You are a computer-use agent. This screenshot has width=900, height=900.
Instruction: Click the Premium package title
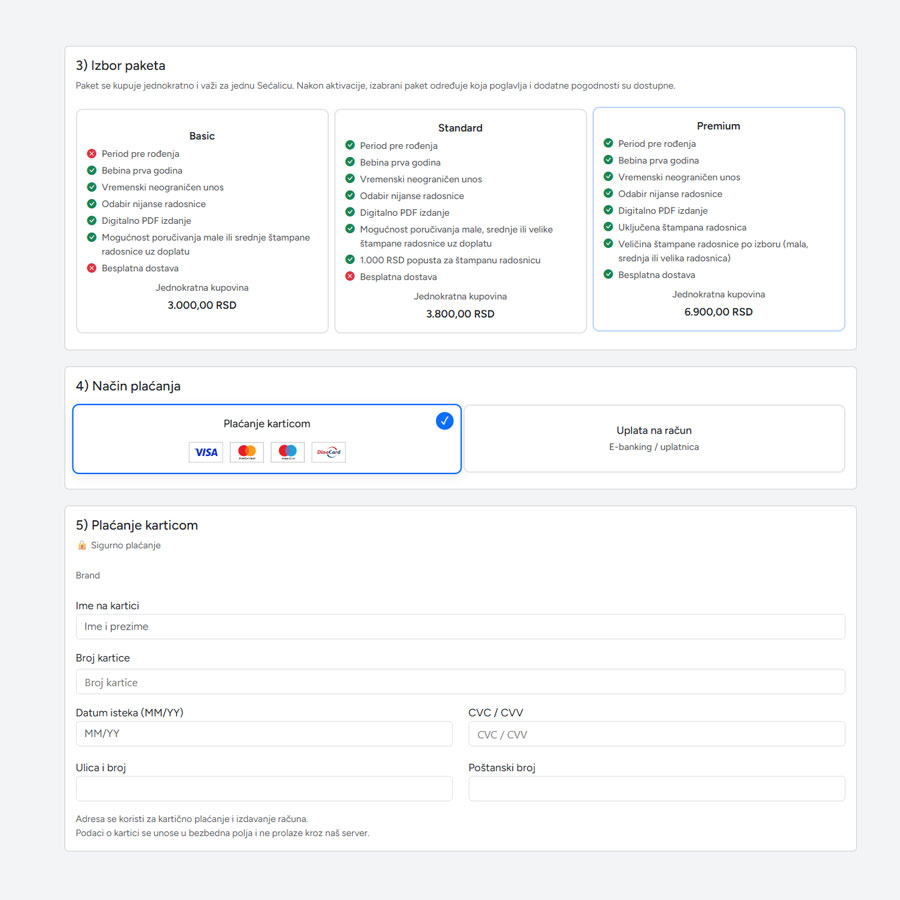coord(719,126)
